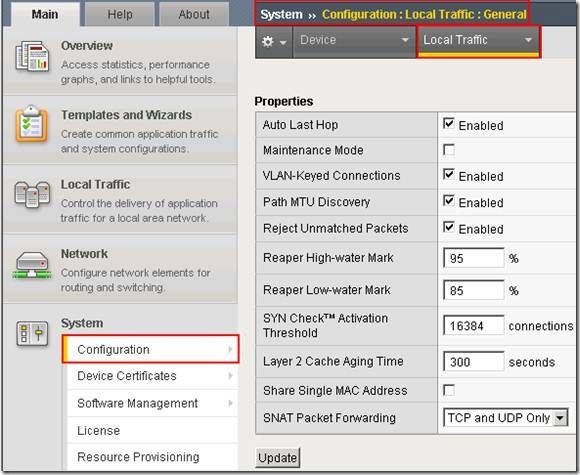Click the Overview documents icon
Screen dimensions: 580x475
point(32,58)
